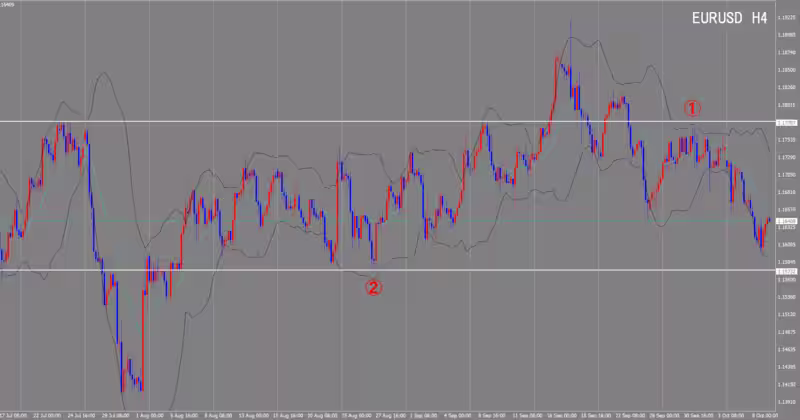The image size is (800, 420).
Task: Click the small number text in top-left corner
Action: point(8,4)
